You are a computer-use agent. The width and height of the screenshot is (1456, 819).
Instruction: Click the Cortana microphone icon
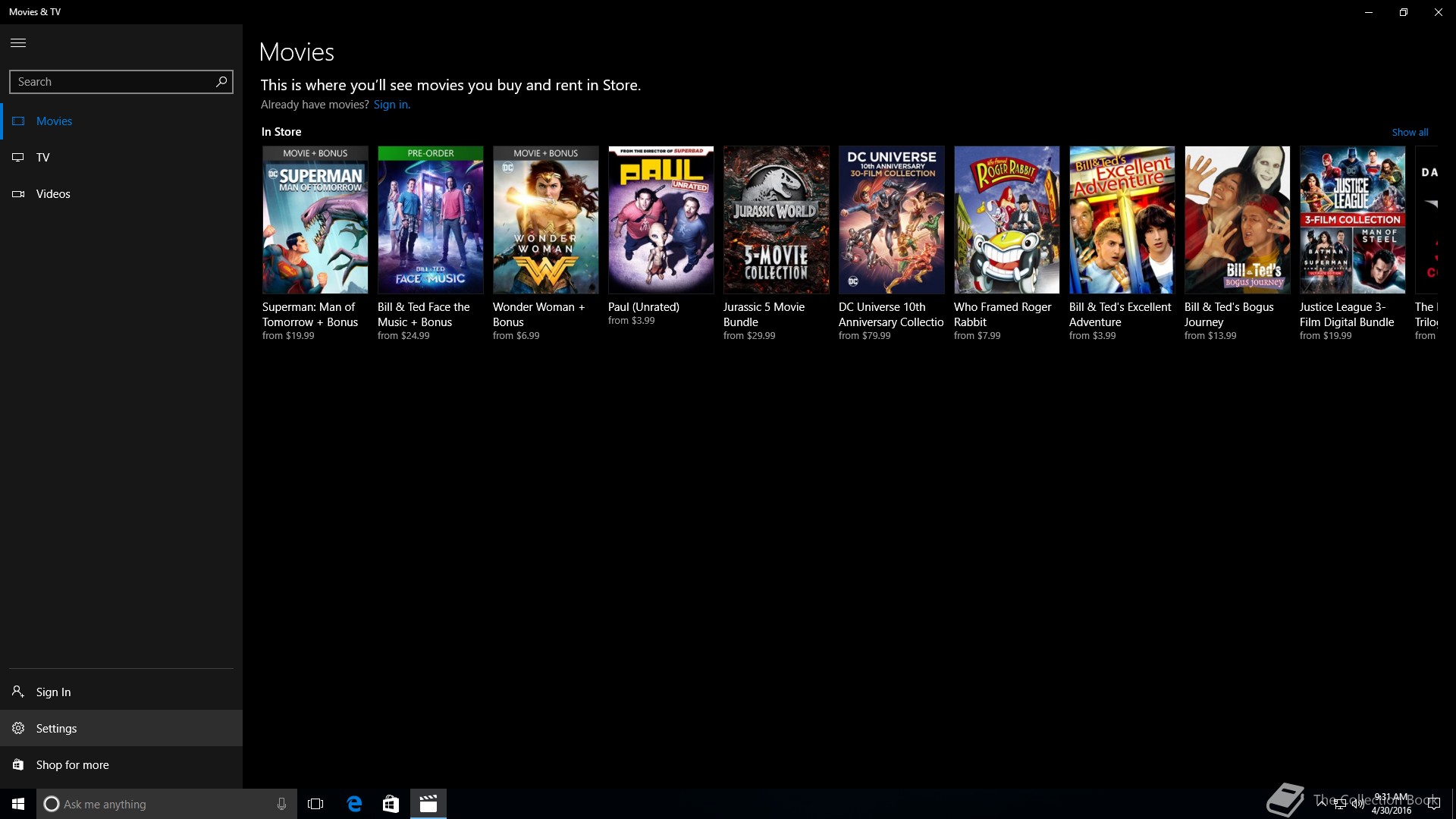coord(281,804)
